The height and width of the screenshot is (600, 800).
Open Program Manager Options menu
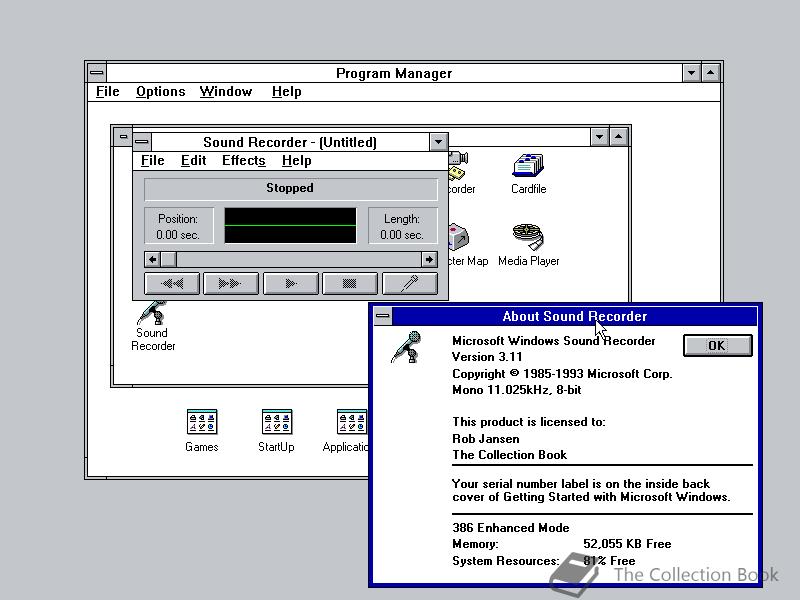tap(160, 91)
